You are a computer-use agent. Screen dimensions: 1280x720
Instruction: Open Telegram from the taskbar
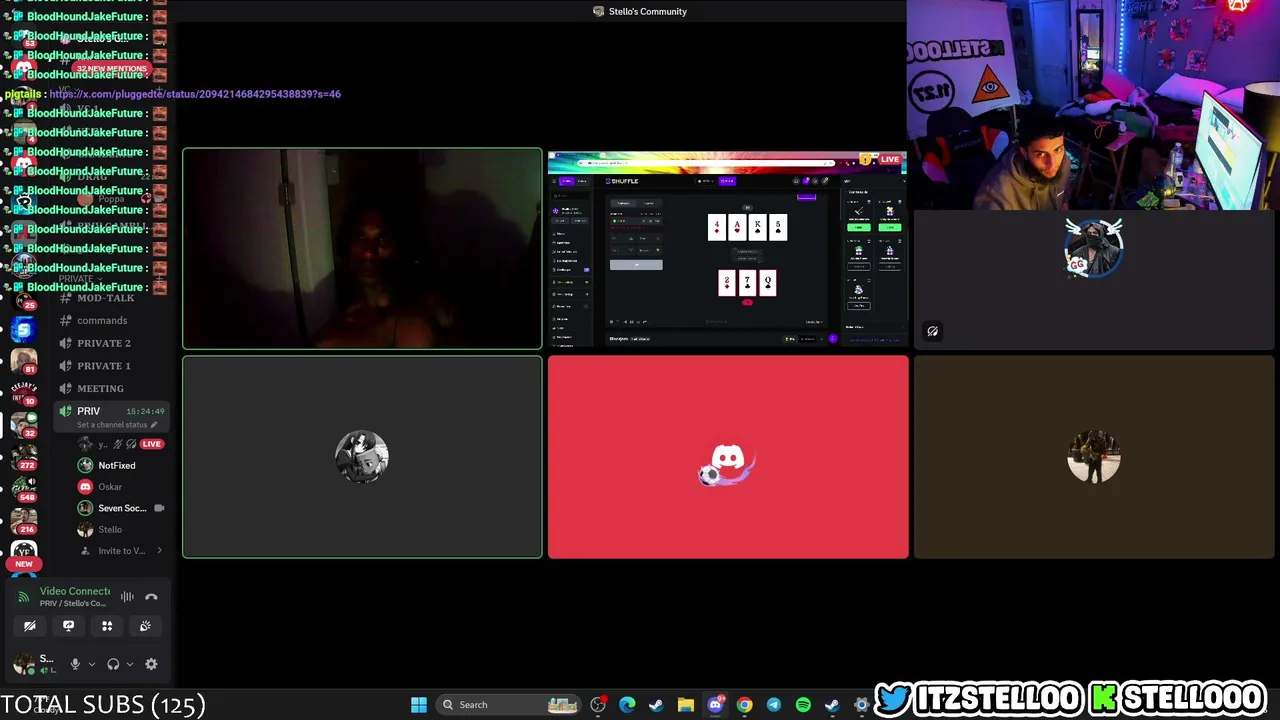click(x=774, y=705)
